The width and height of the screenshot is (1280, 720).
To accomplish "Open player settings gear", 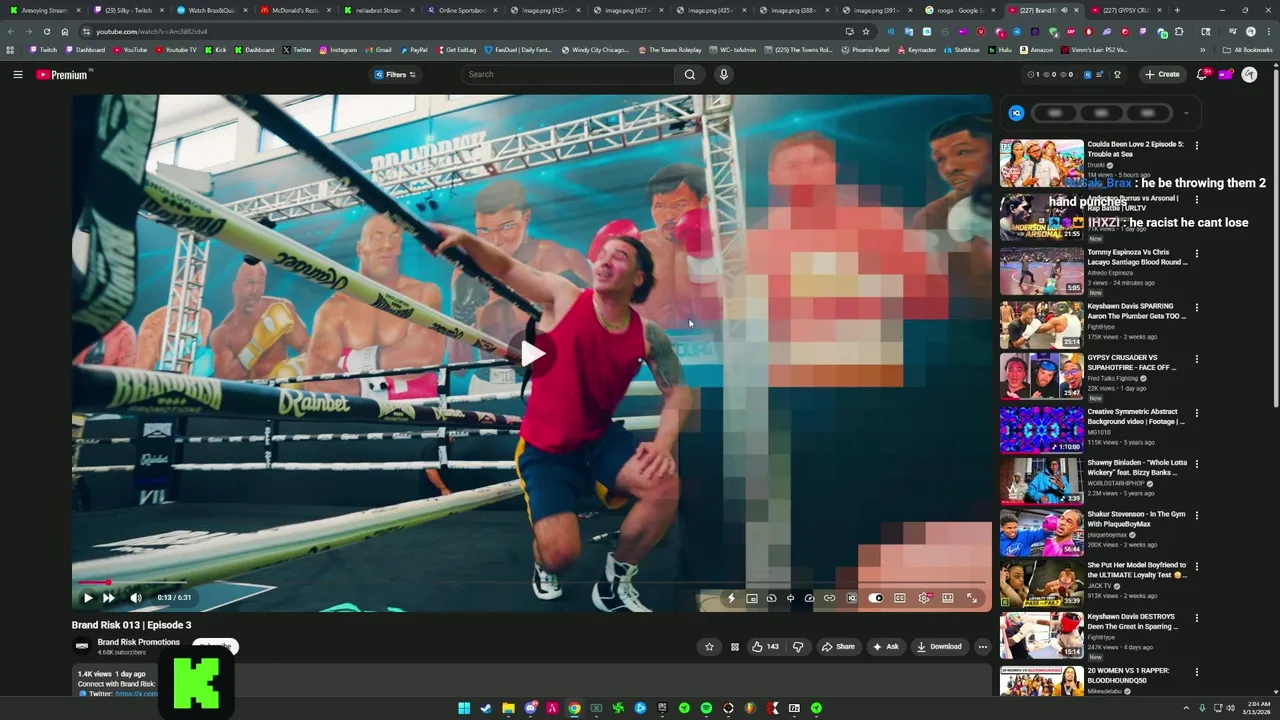I will click(x=924, y=598).
